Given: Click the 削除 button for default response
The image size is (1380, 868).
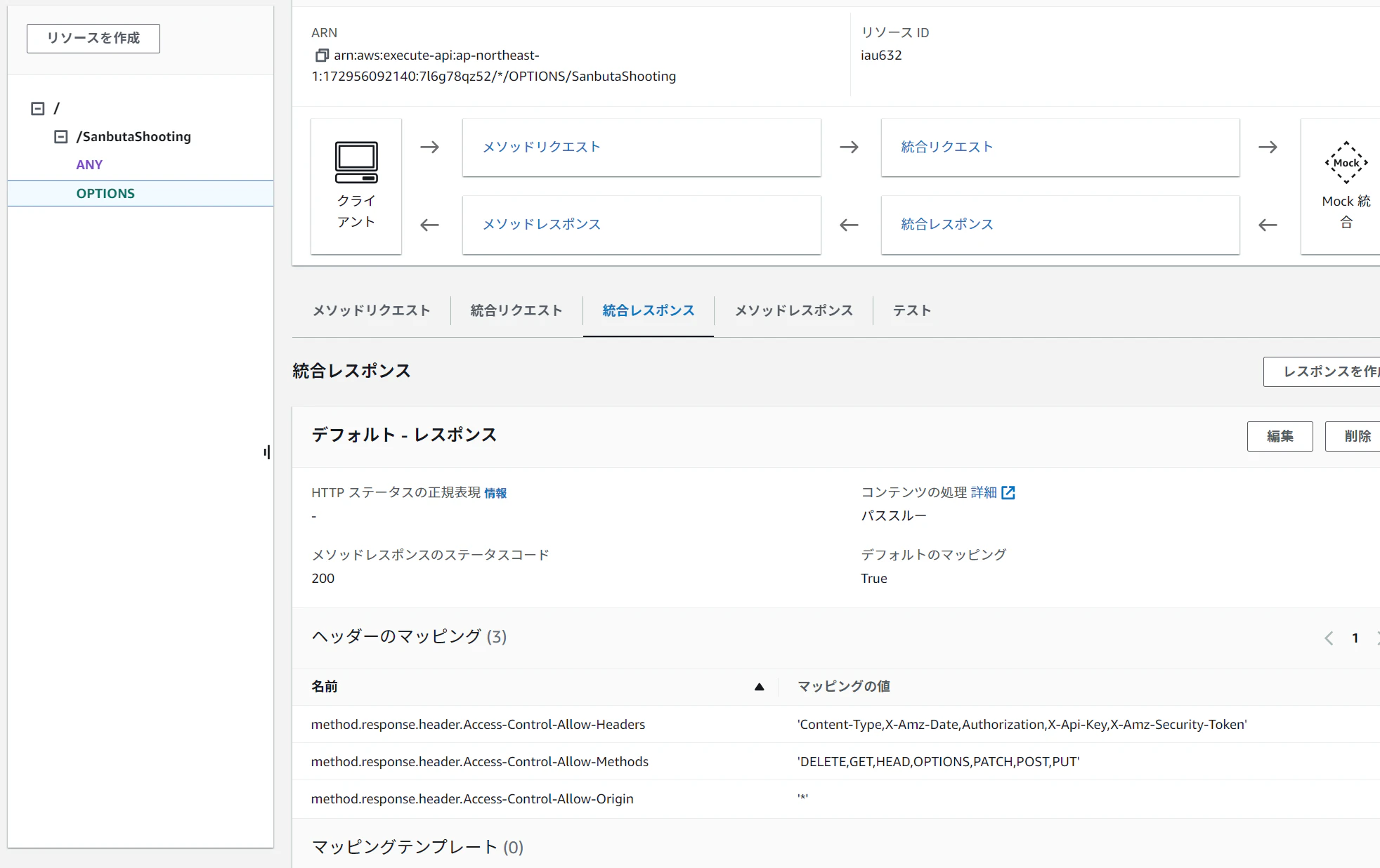Looking at the screenshot, I should pos(1353,436).
